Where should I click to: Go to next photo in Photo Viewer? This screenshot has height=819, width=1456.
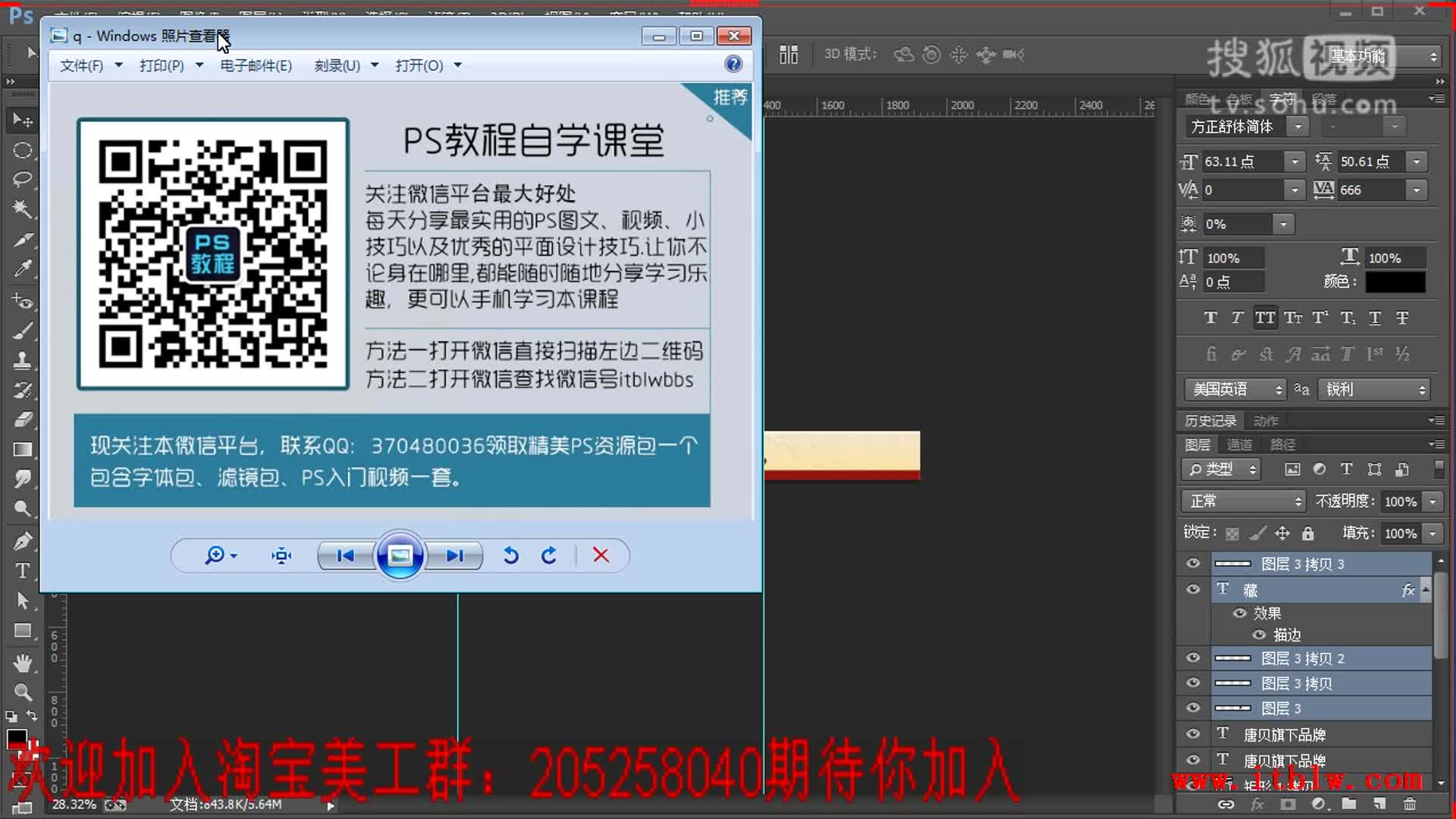coord(454,556)
